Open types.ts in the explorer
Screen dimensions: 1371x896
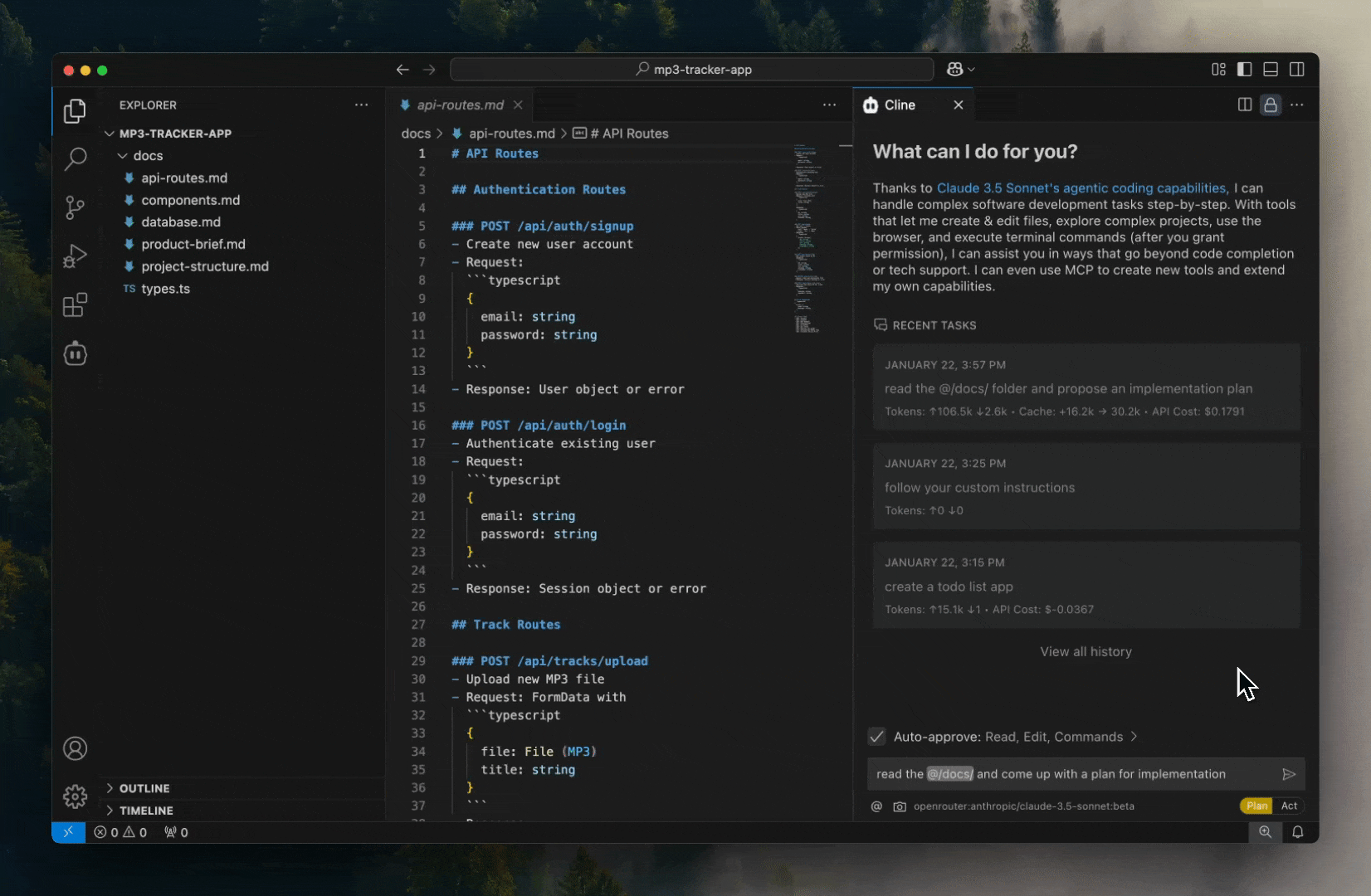coord(165,289)
